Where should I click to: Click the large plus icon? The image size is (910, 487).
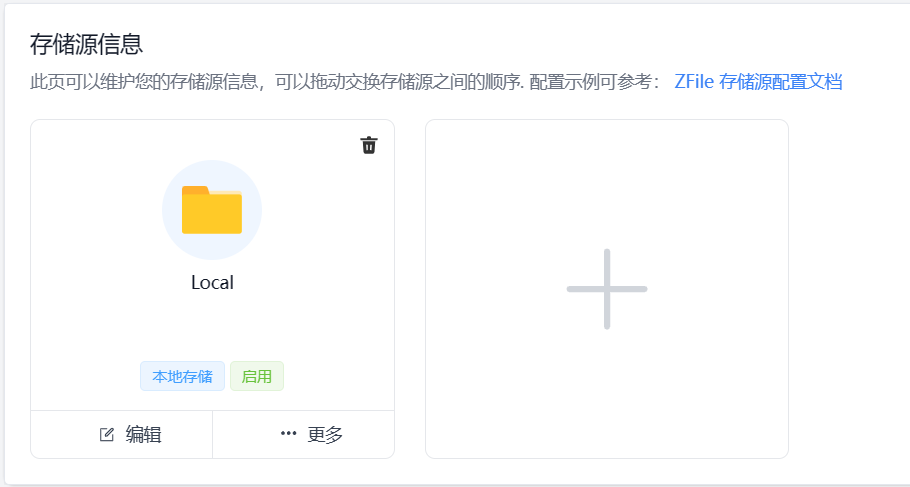(607, 289)
